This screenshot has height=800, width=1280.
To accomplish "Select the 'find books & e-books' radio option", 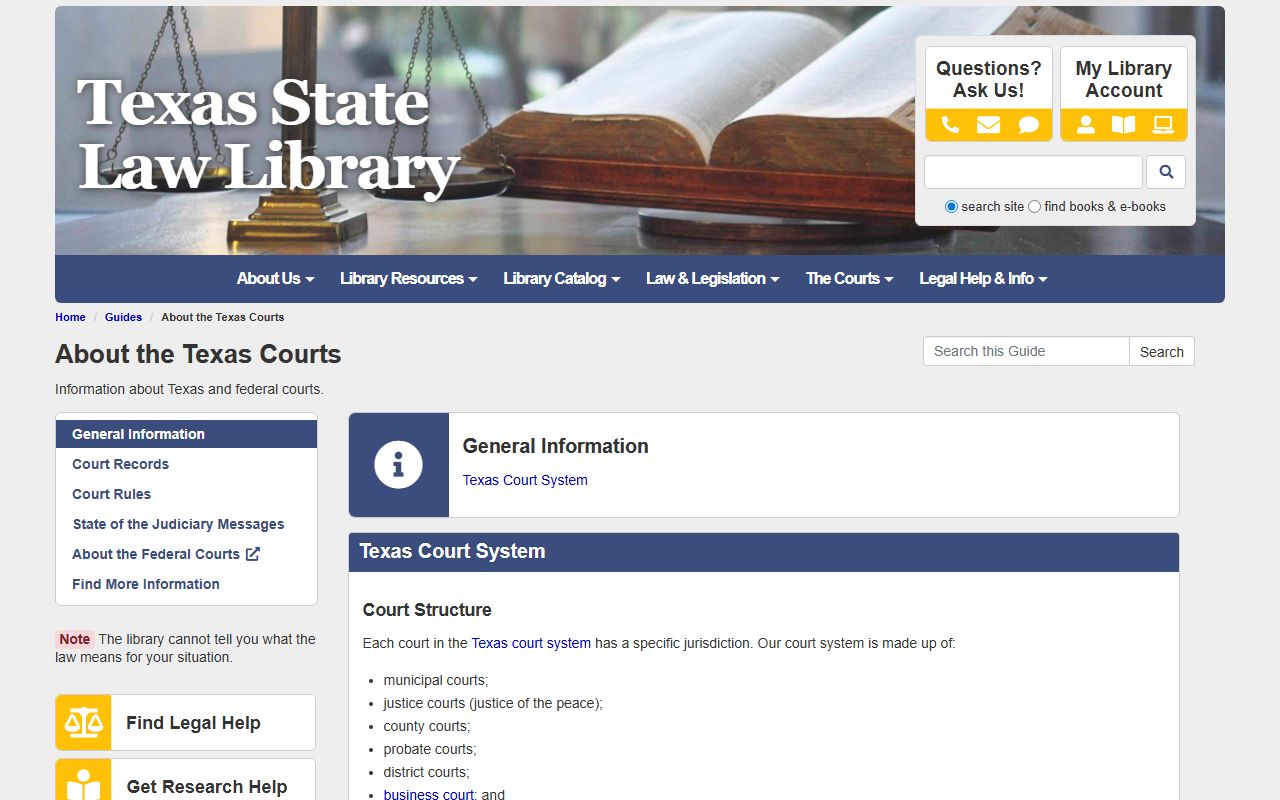I will tap(1034, 207).
